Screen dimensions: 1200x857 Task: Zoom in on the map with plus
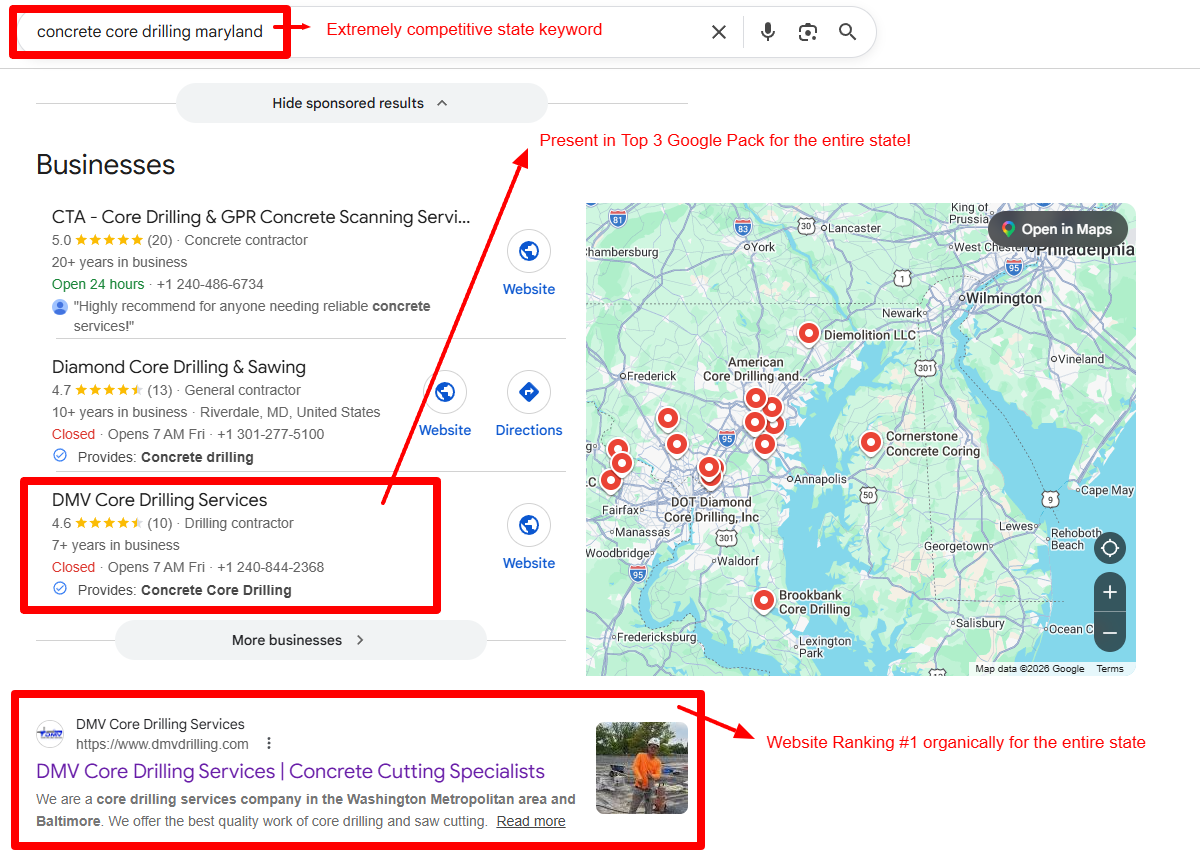point(1109,592)
